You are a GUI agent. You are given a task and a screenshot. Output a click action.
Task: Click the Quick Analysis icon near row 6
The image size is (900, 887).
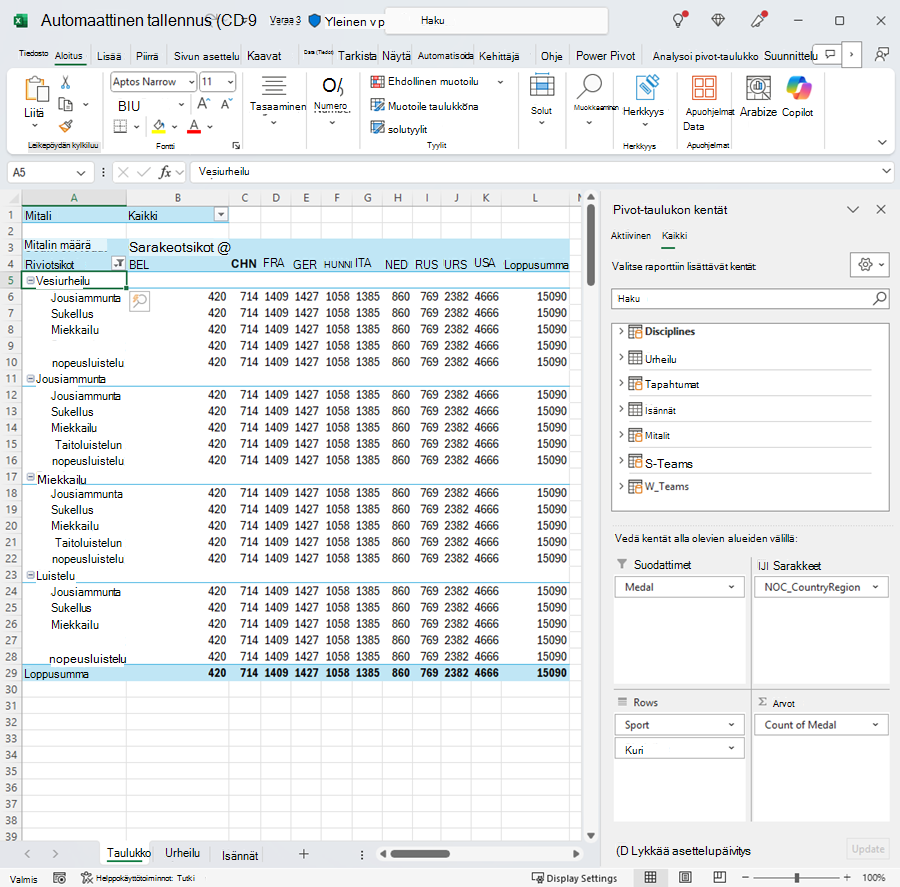click(x=139, y=301)
